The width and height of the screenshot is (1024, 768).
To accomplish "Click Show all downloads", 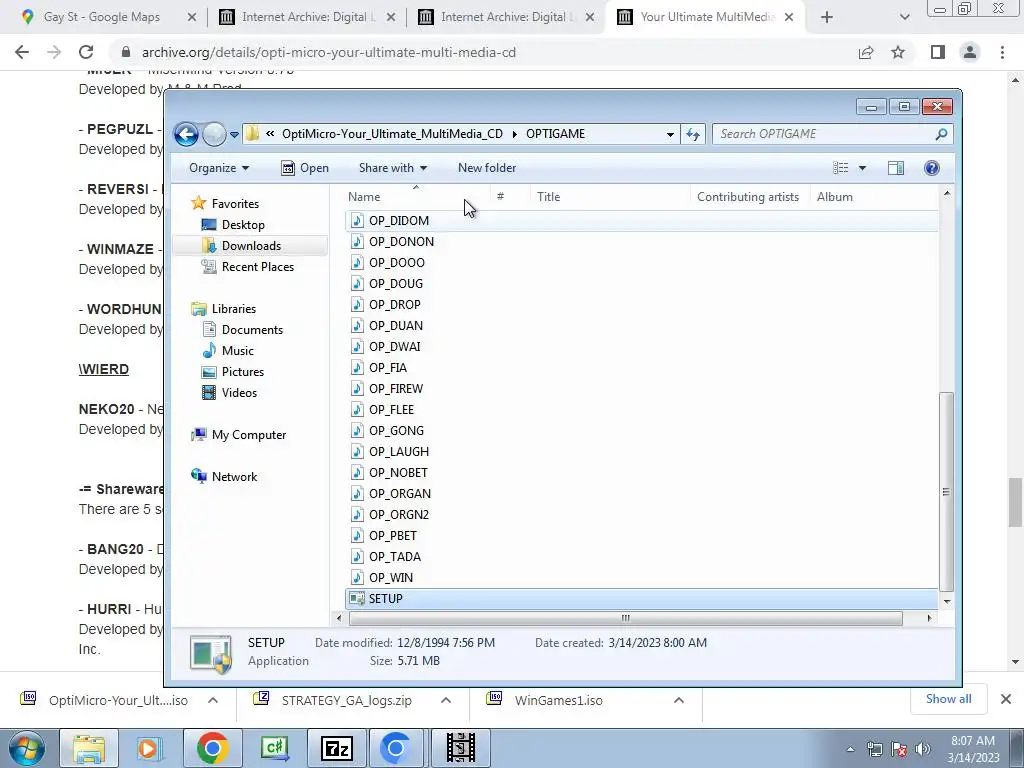I will point(948,699).
